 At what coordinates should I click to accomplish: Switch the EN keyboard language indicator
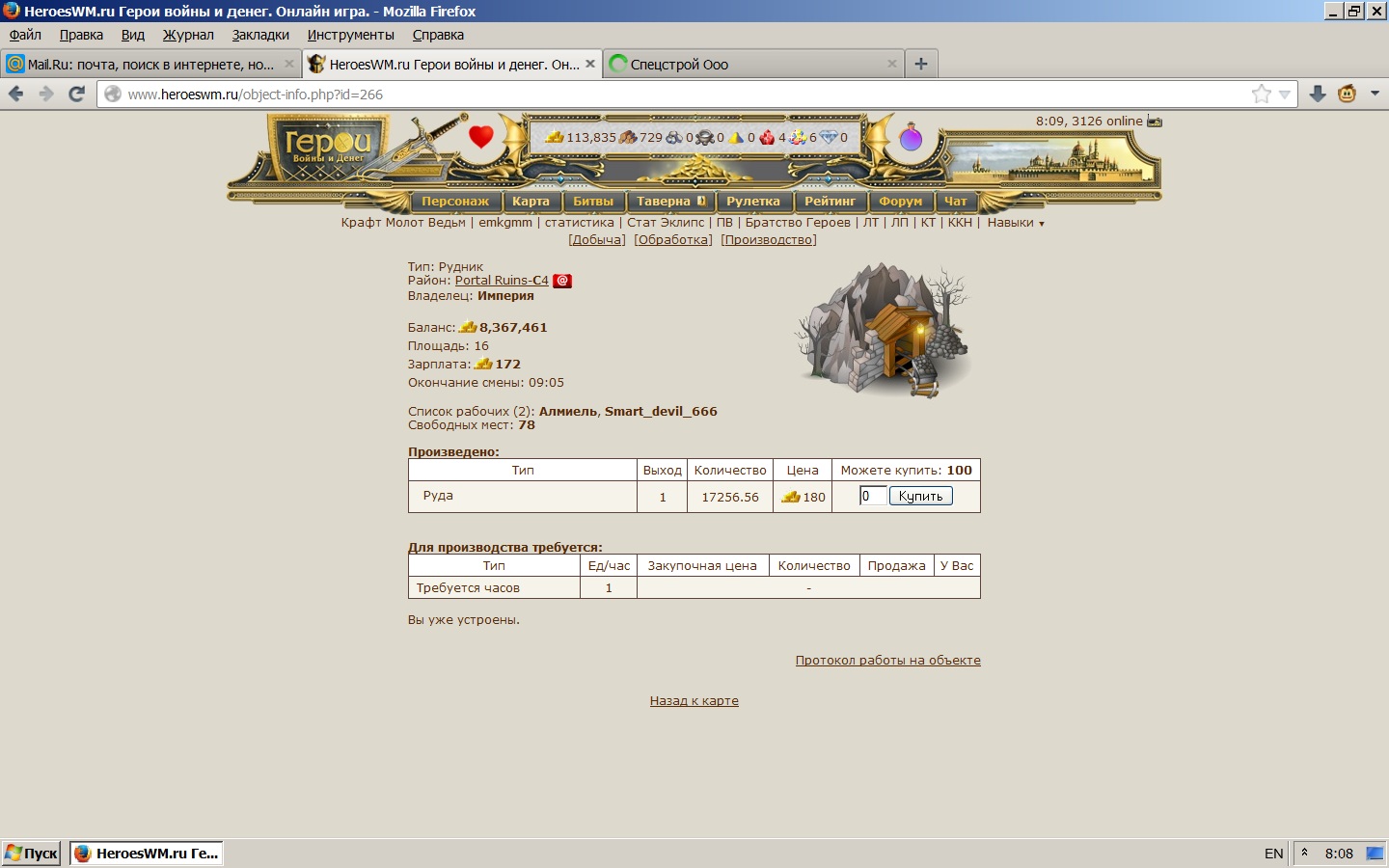[x=1273, y=854]
